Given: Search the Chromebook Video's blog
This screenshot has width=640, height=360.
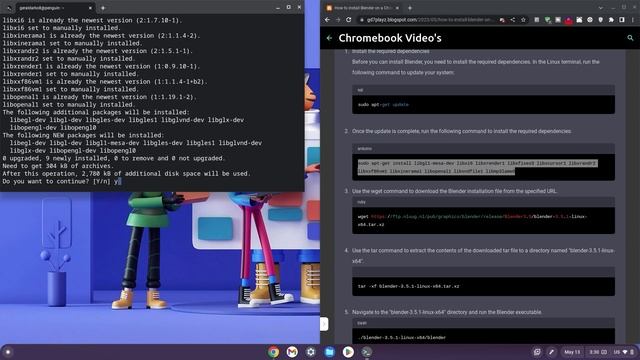Looking at the screenshot, I should [x=630, y=38].
